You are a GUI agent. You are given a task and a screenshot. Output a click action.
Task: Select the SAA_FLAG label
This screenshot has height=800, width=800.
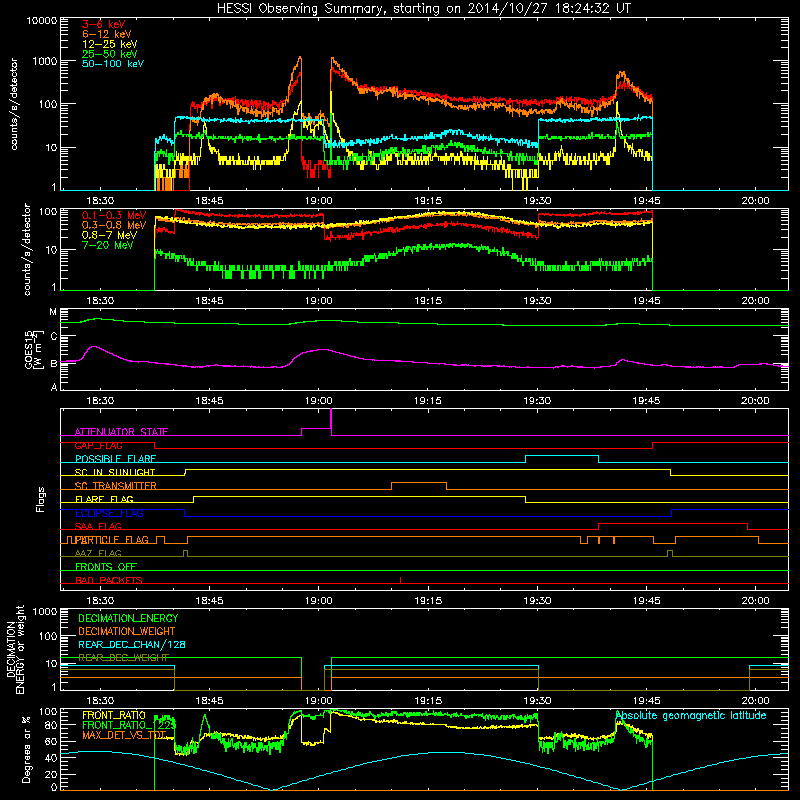[x=98, y=527]
